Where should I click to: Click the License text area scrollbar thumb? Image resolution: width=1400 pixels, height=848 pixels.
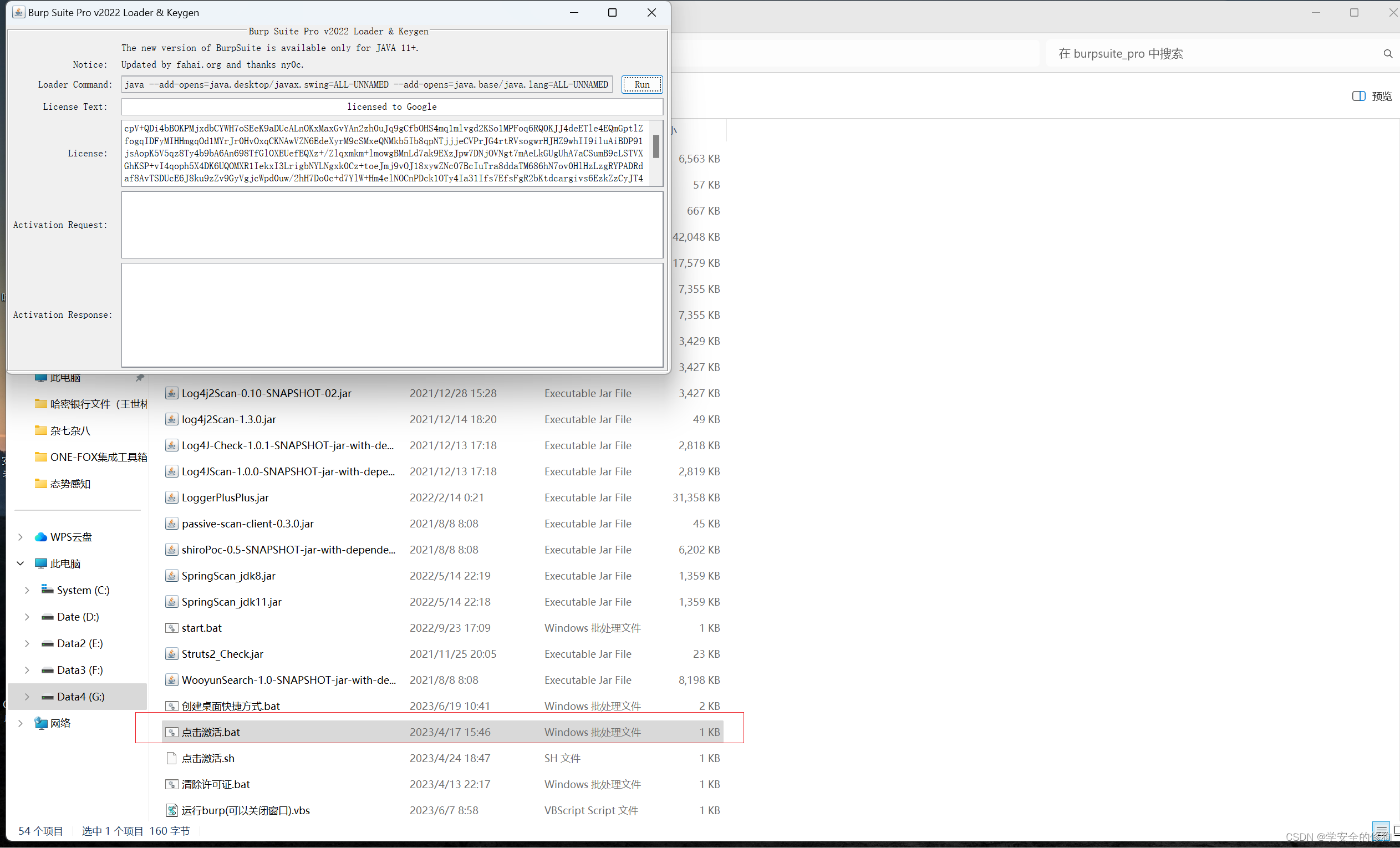[656, 146]
